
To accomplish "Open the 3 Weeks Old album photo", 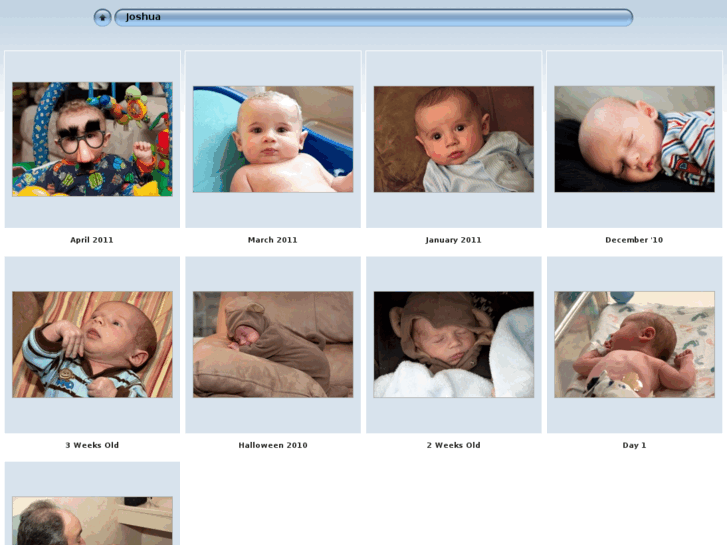I will tap(92, 344).
